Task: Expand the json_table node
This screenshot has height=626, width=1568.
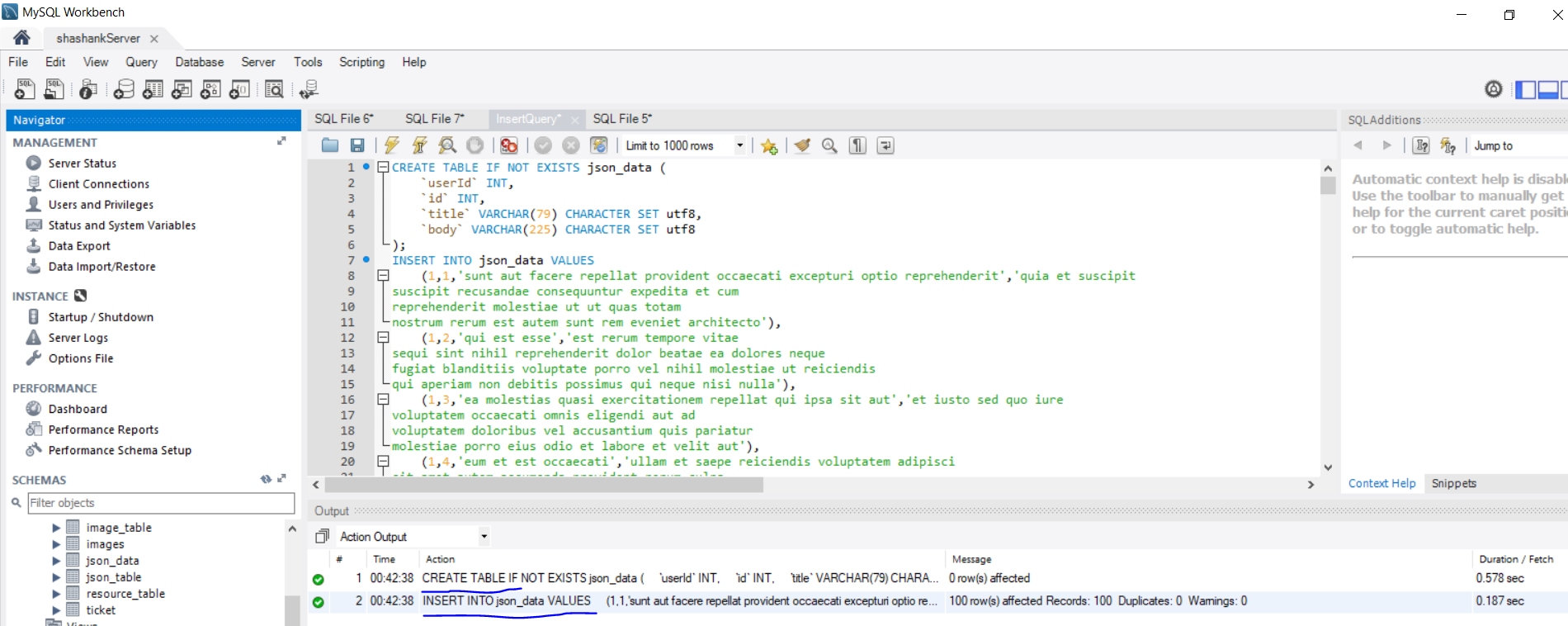Action: click(56, 577)
